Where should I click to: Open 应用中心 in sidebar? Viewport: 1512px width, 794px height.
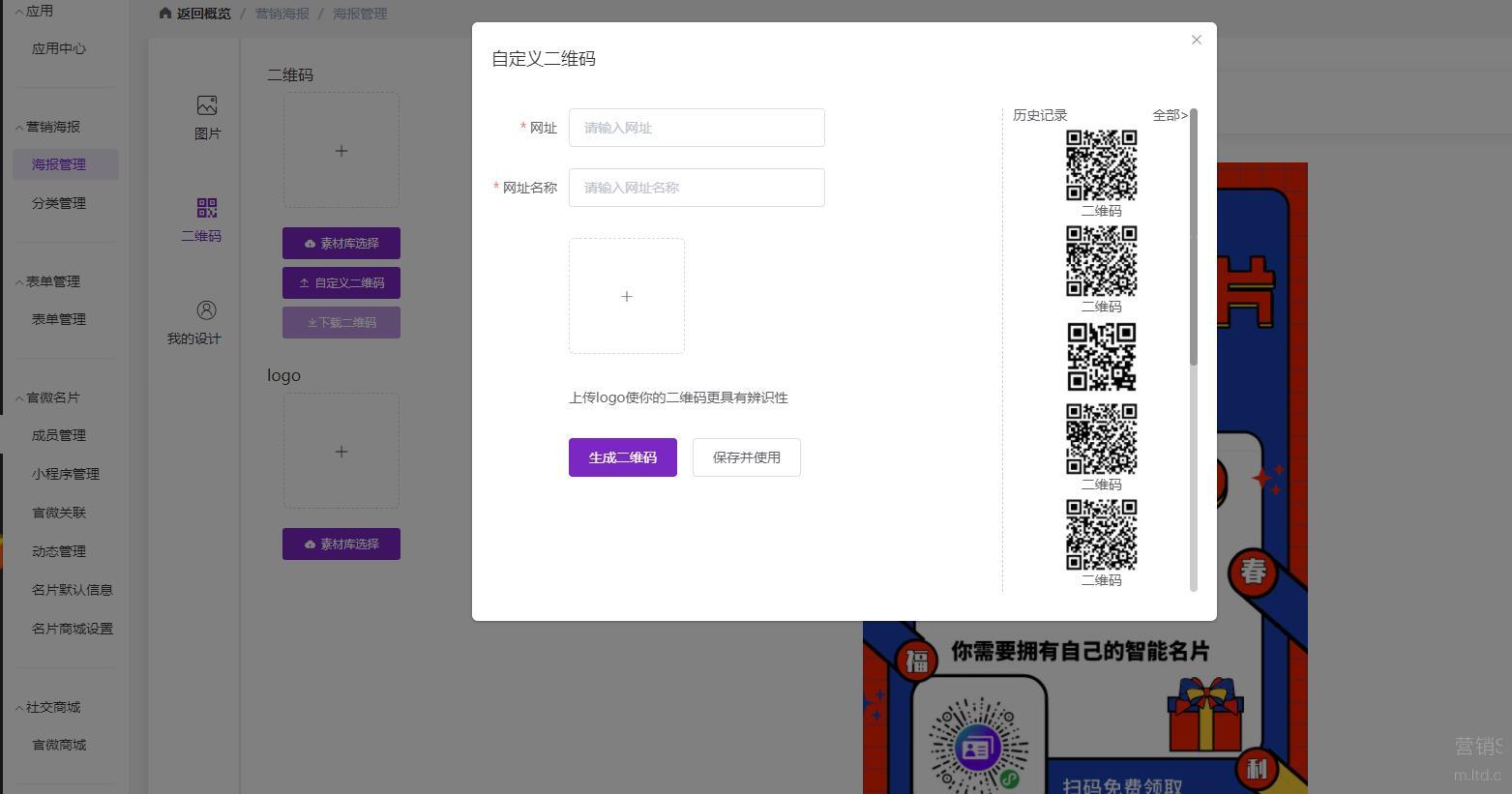(x=59, y=48)
